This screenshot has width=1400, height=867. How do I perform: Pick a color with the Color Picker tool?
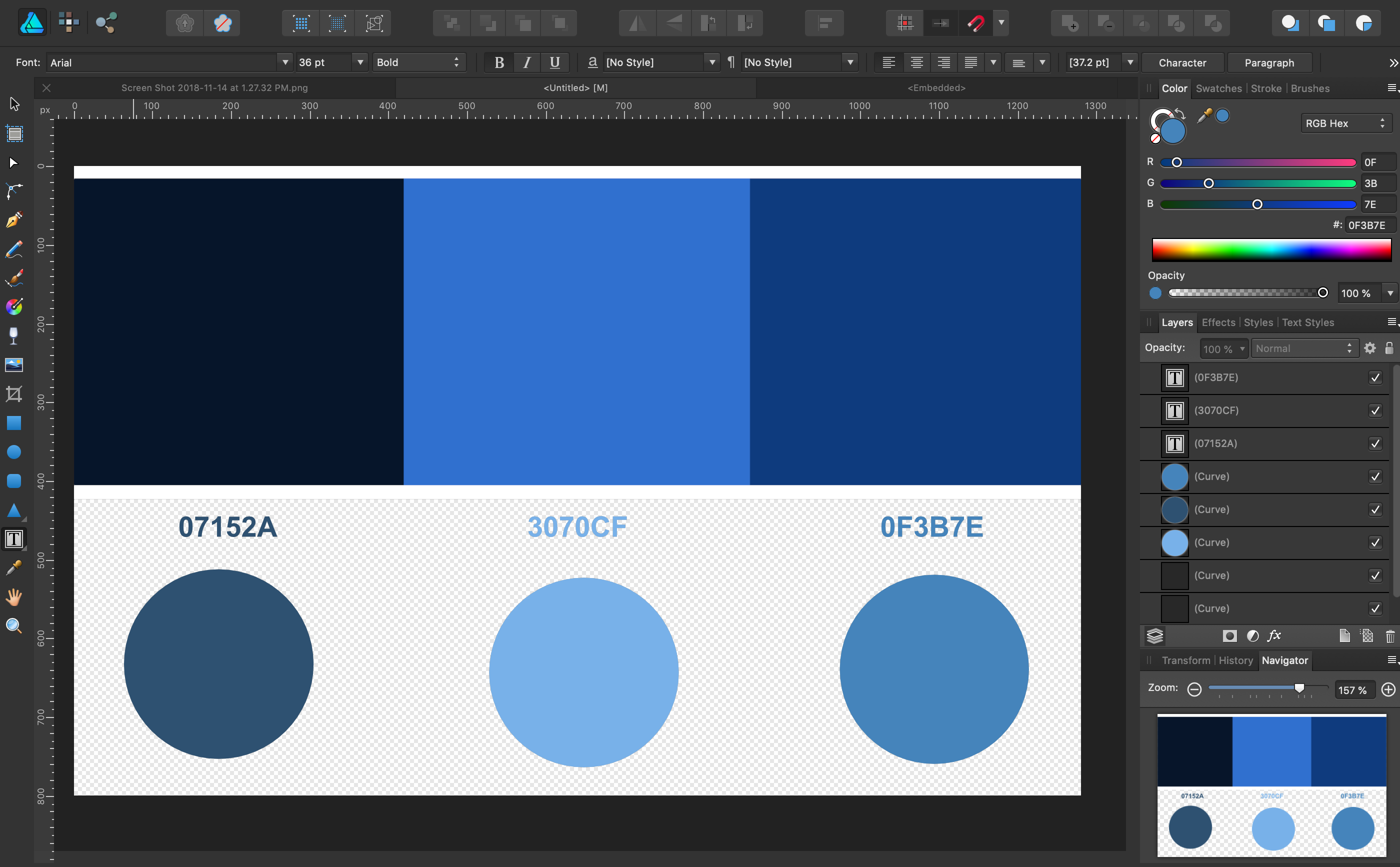click(x=14, y=567)
